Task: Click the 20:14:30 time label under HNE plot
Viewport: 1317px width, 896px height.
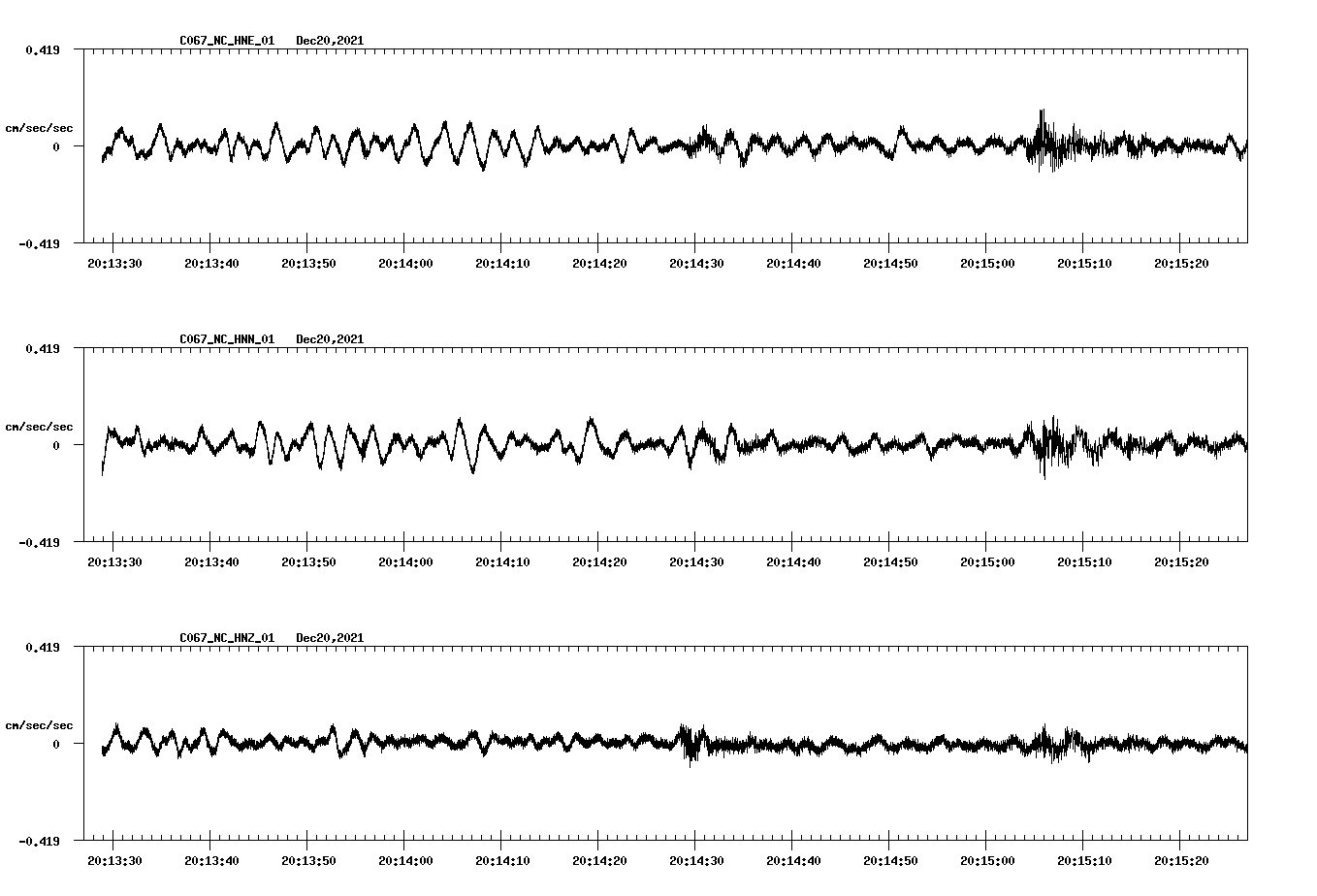Action: [696, 263]
